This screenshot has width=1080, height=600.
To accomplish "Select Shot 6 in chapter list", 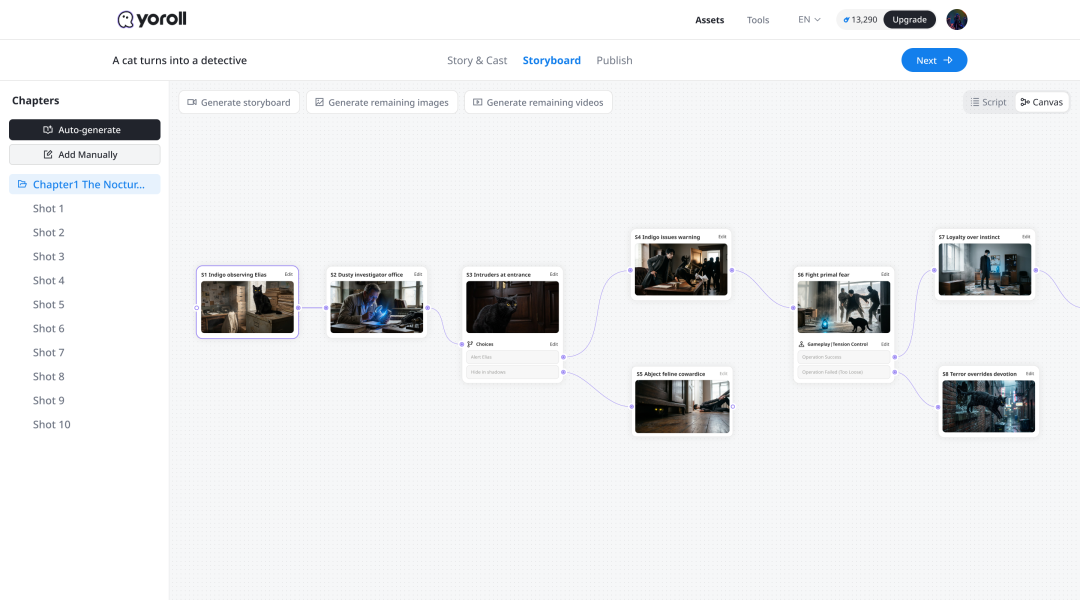I will [x=48, y=329].
